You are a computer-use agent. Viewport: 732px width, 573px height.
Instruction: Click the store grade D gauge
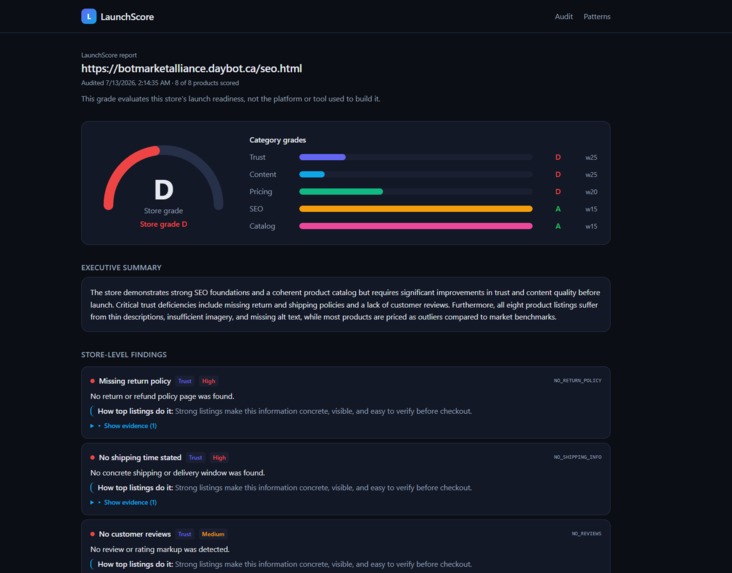click(x=163, y=180)
